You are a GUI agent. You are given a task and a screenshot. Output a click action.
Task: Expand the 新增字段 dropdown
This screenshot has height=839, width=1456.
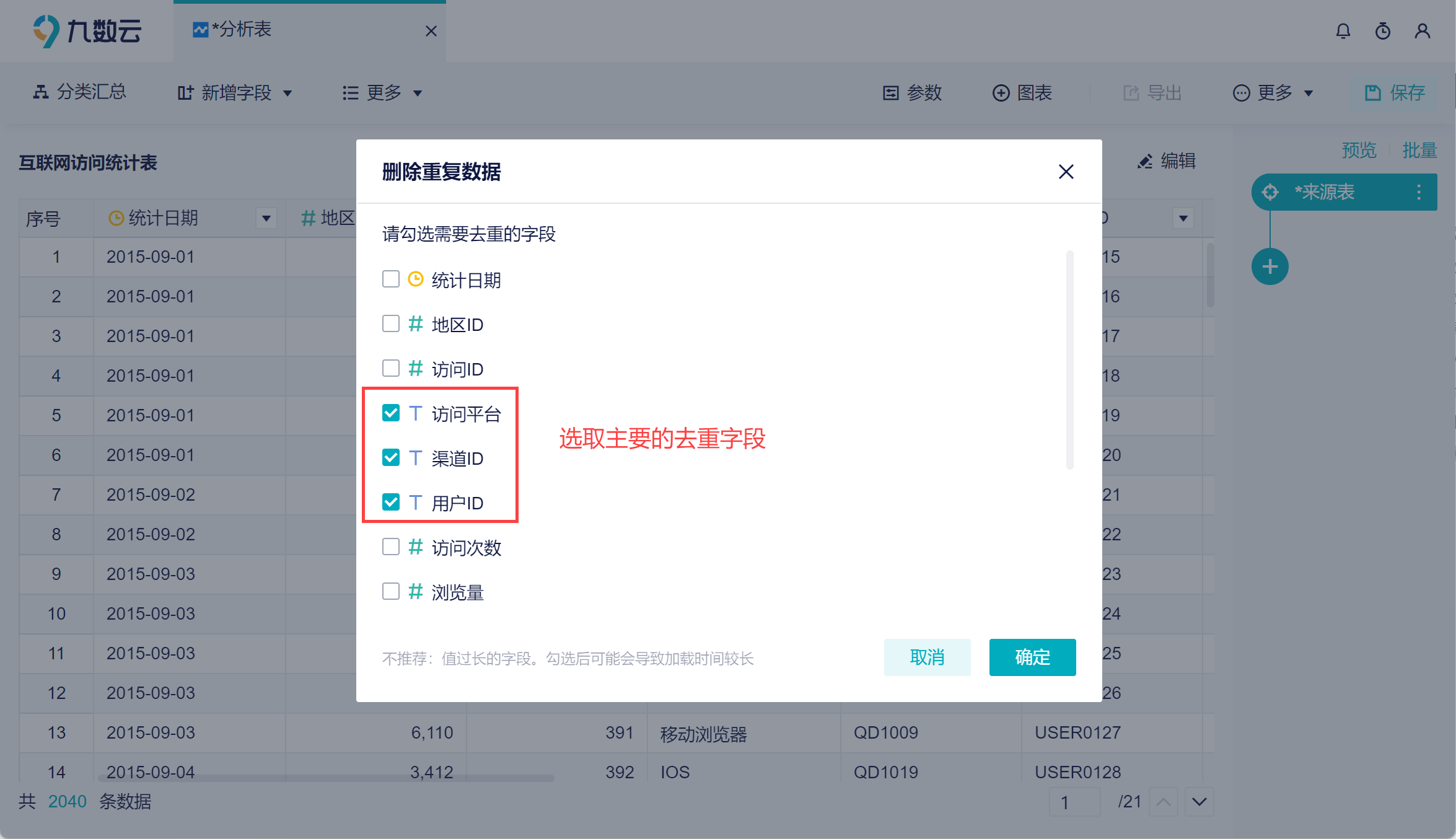tap(235, 93)
